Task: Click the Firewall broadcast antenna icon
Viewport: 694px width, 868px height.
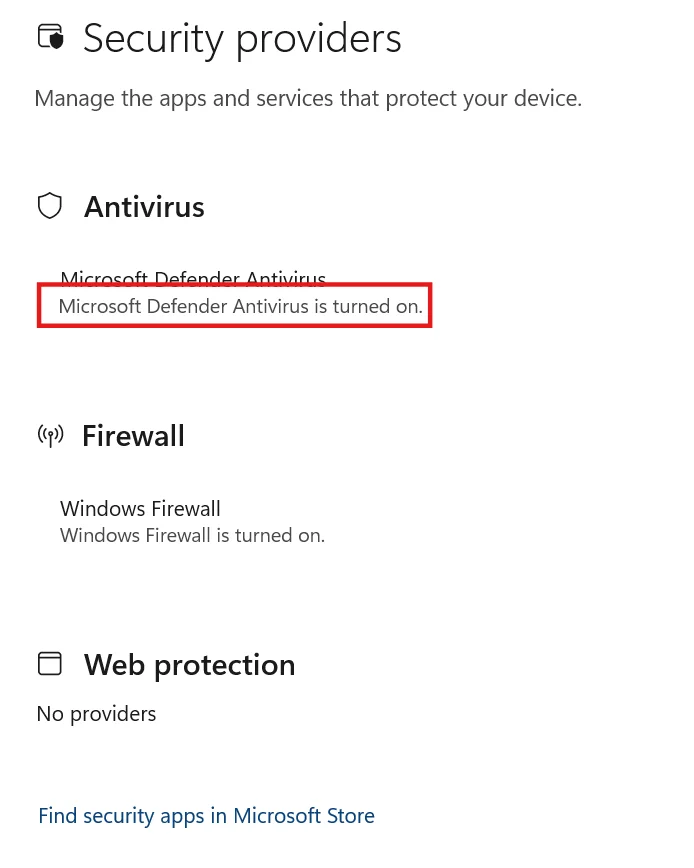Action: (50, 435)
